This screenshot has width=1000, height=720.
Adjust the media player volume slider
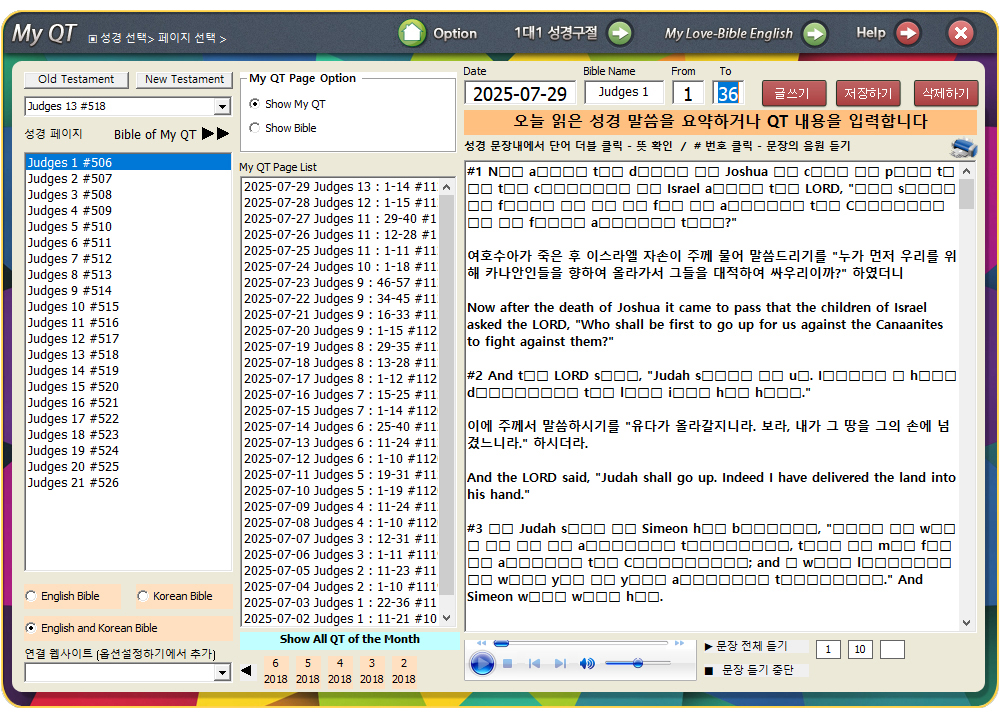[637, 663]
